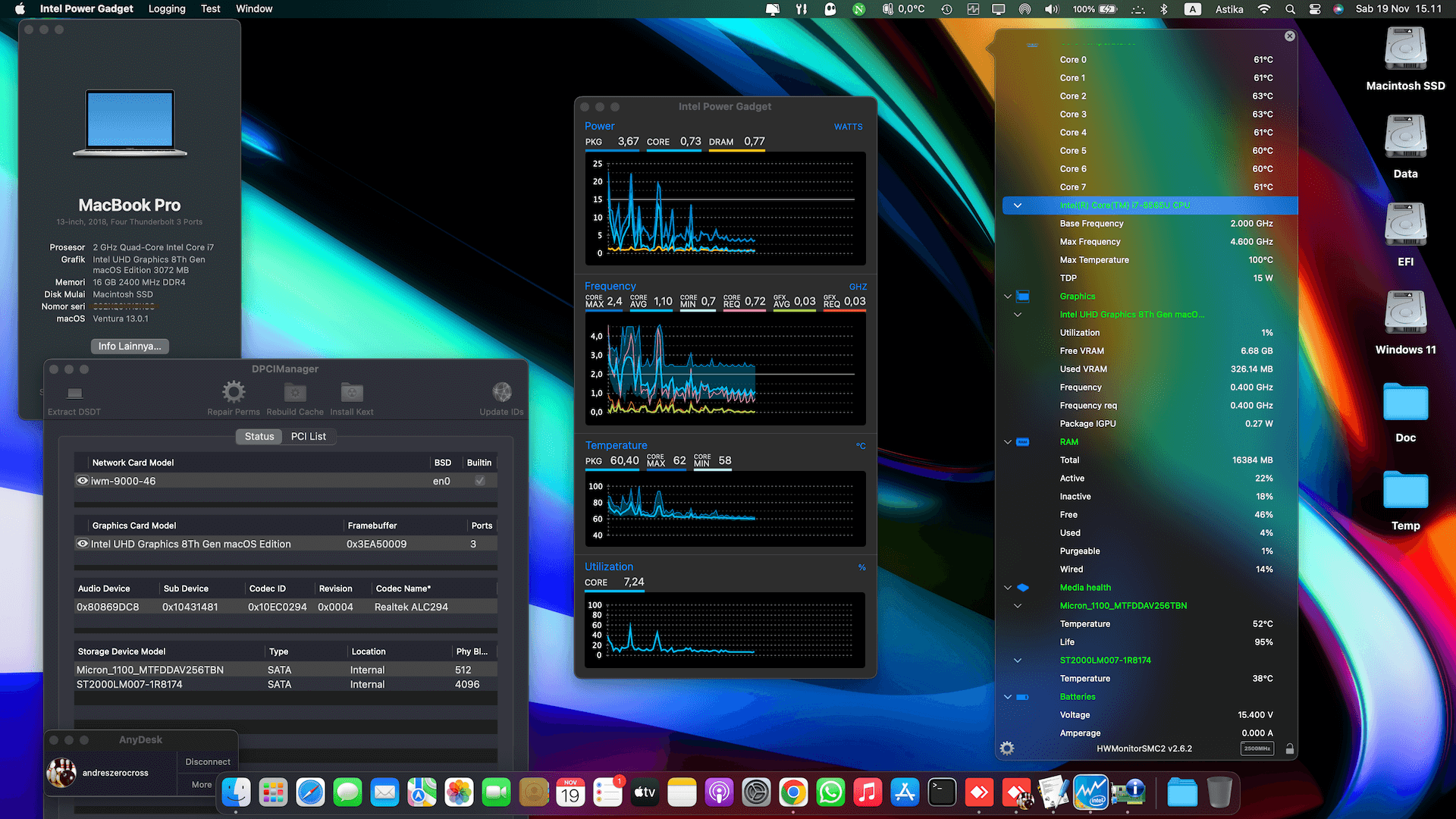Select andreszerocross avatar in AnyDesk

pyautogui.click(x=61, y=773)
